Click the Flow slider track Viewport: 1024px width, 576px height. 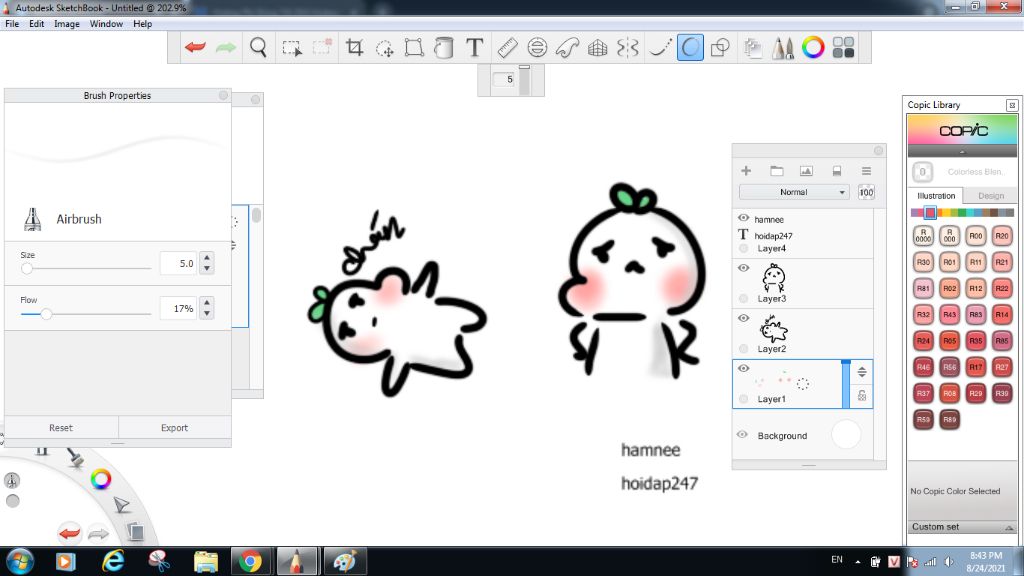(86, 314)
